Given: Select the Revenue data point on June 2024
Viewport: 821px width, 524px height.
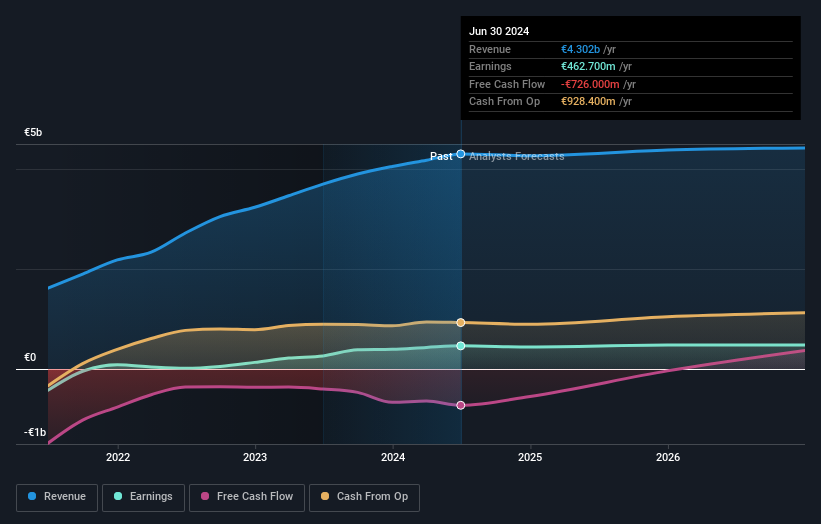Looking at the screenshot, I should click(x=461, y=154).
